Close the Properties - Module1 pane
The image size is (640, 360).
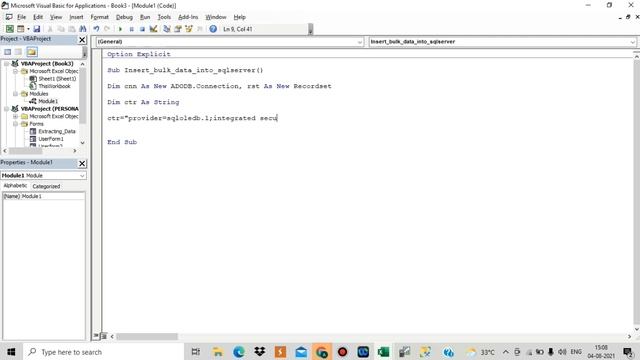pyautogui.click(x=82, y=163)
